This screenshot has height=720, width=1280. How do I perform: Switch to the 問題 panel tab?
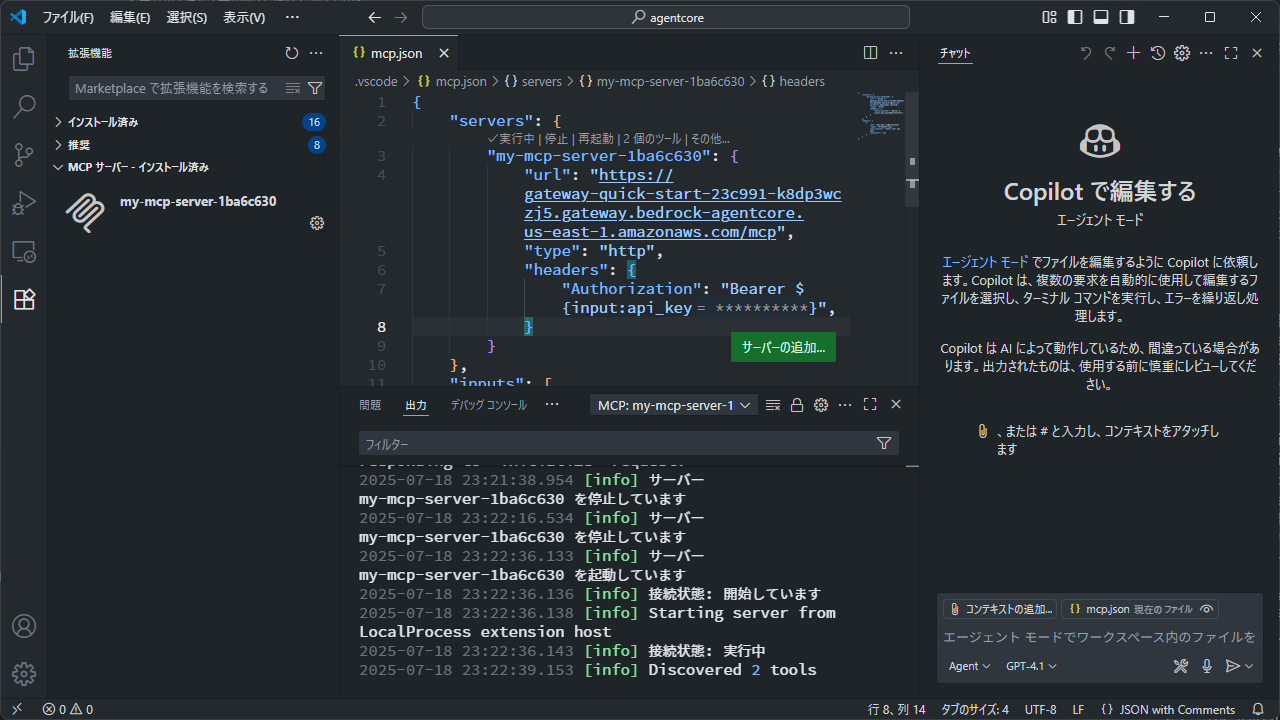370,405
